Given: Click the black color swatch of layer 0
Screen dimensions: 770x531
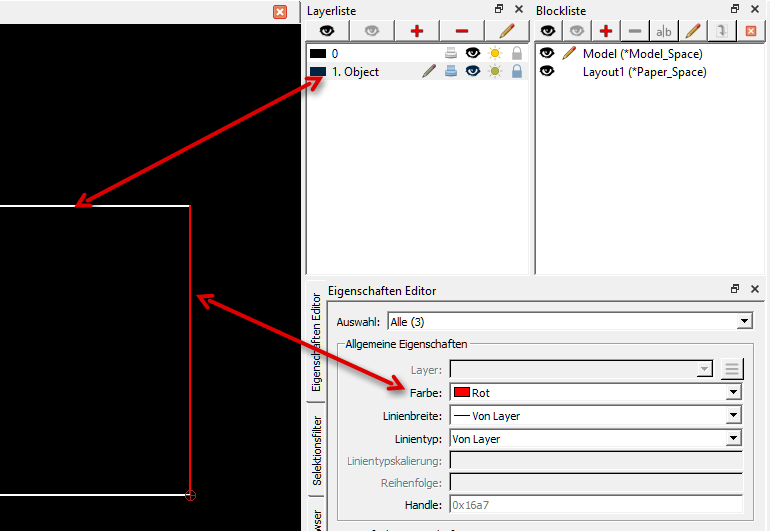Looking at the screenshot, I should coord(318,54).
